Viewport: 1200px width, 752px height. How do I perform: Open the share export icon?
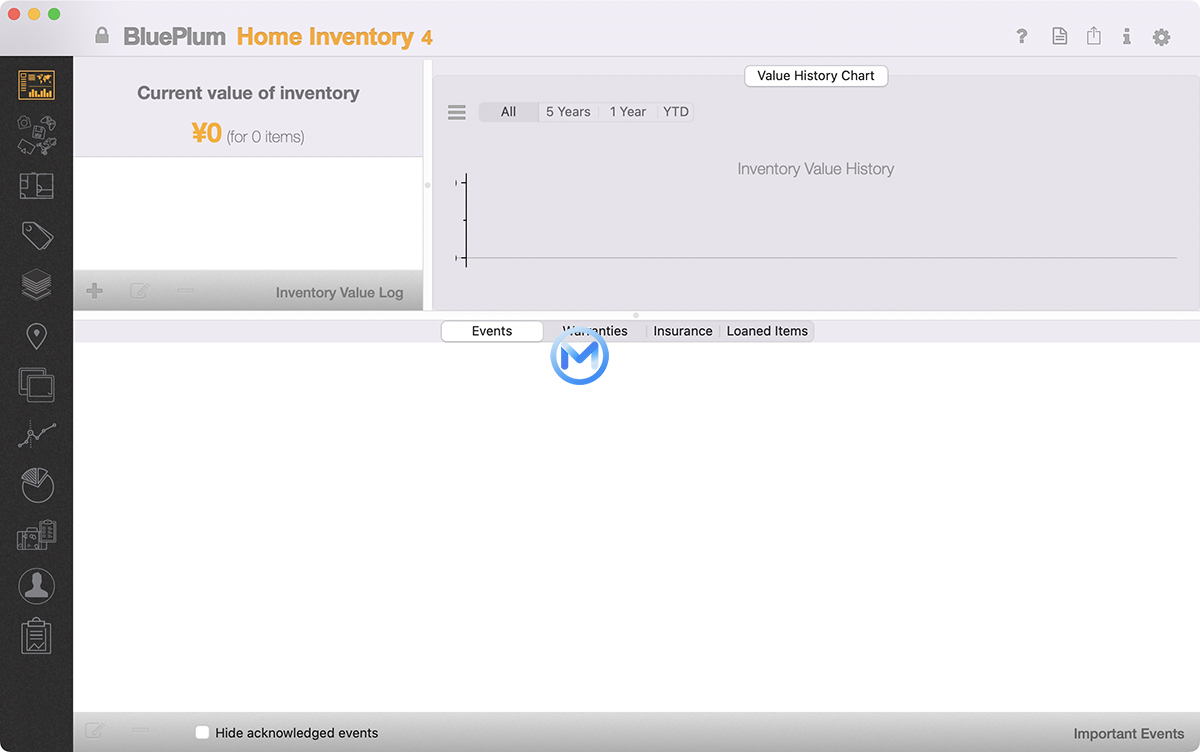click(x=1094, y=36)
